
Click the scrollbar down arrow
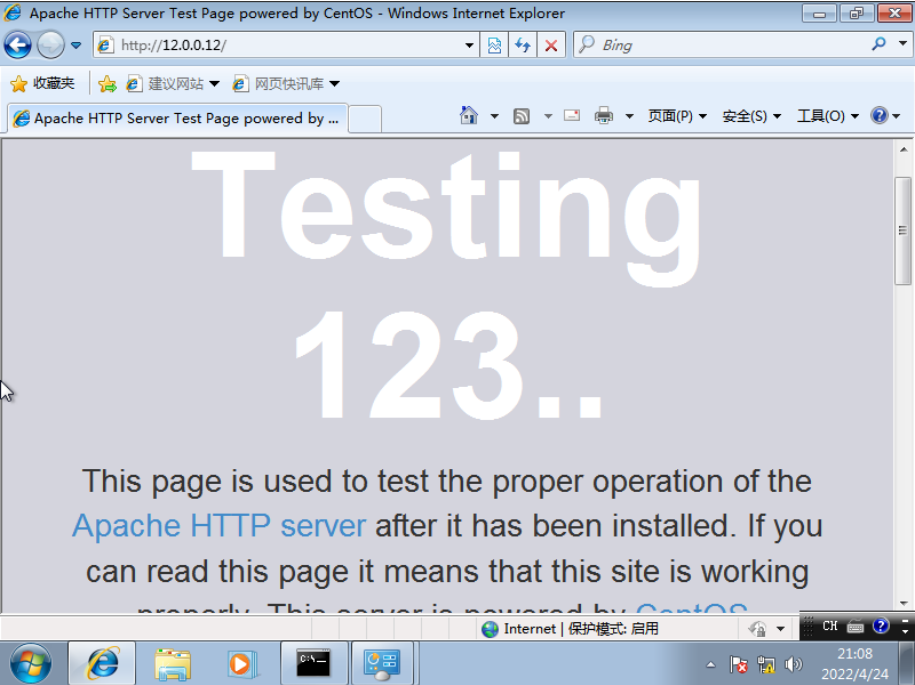(x=903, y=603)
